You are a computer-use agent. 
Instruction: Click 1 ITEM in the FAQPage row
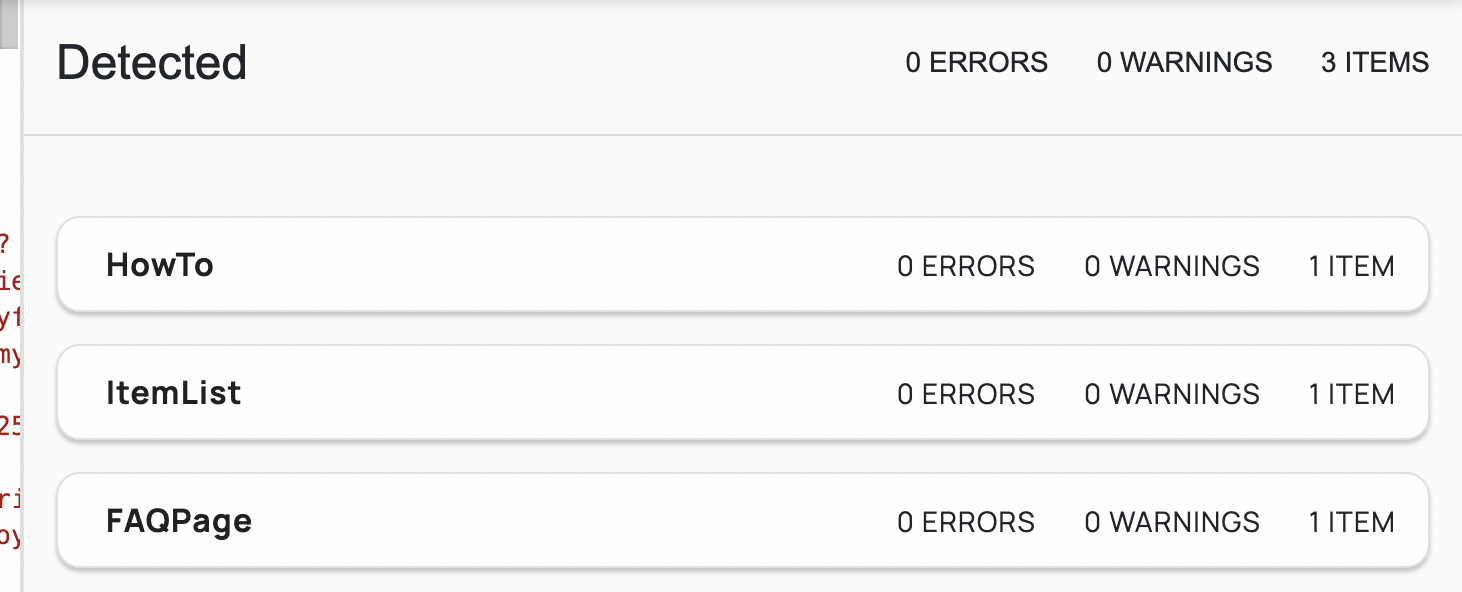1351,522
